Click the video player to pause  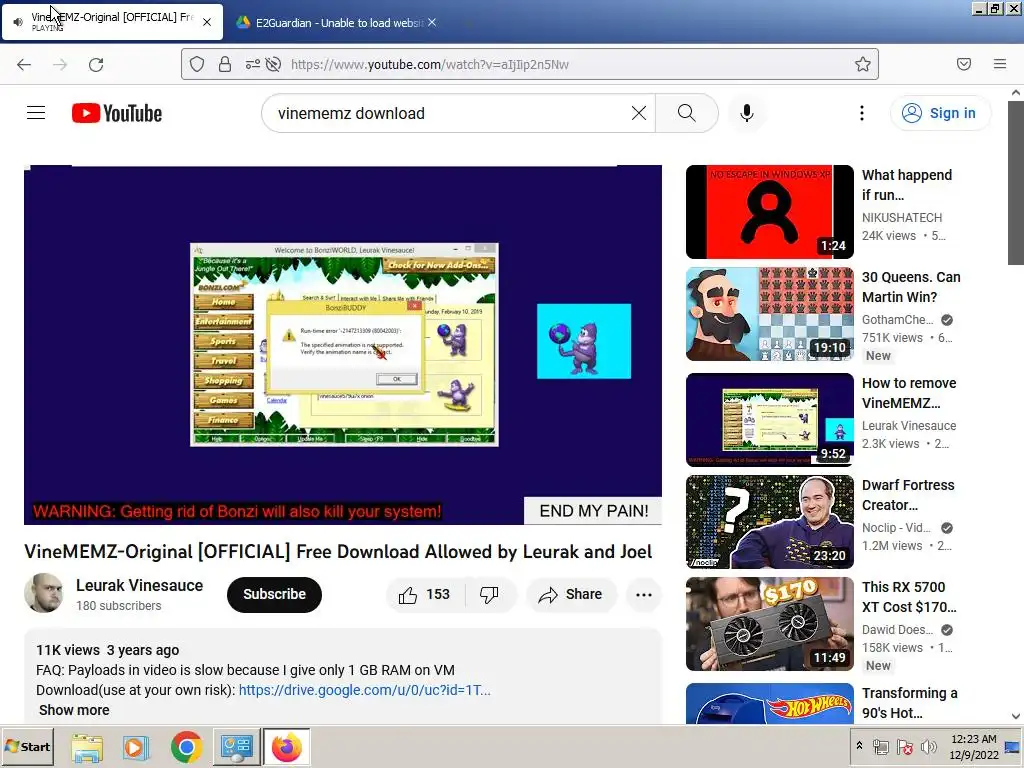tap(343, 345)
